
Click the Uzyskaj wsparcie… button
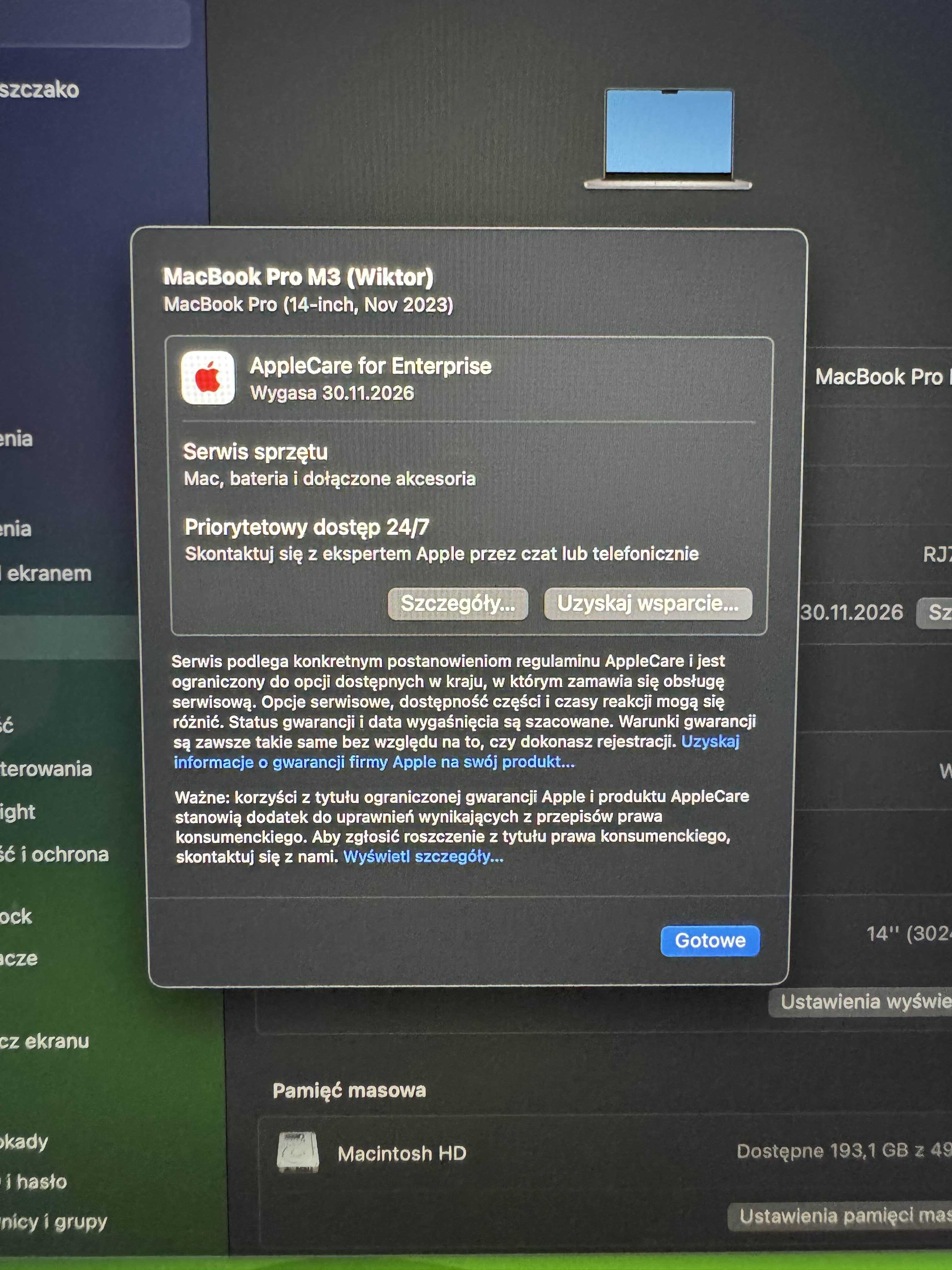tap(648, 604)
